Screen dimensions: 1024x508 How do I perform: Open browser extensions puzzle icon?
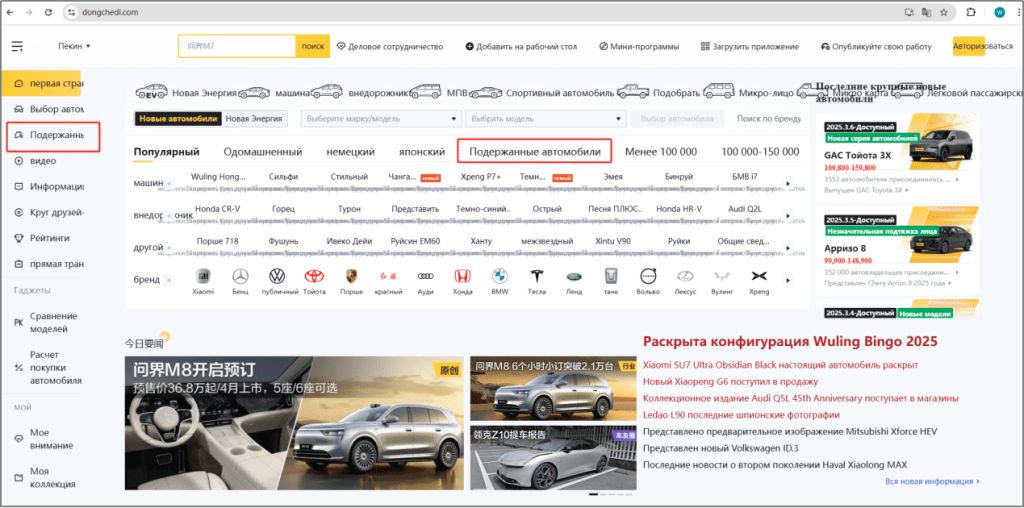click(x=971, y=12)
